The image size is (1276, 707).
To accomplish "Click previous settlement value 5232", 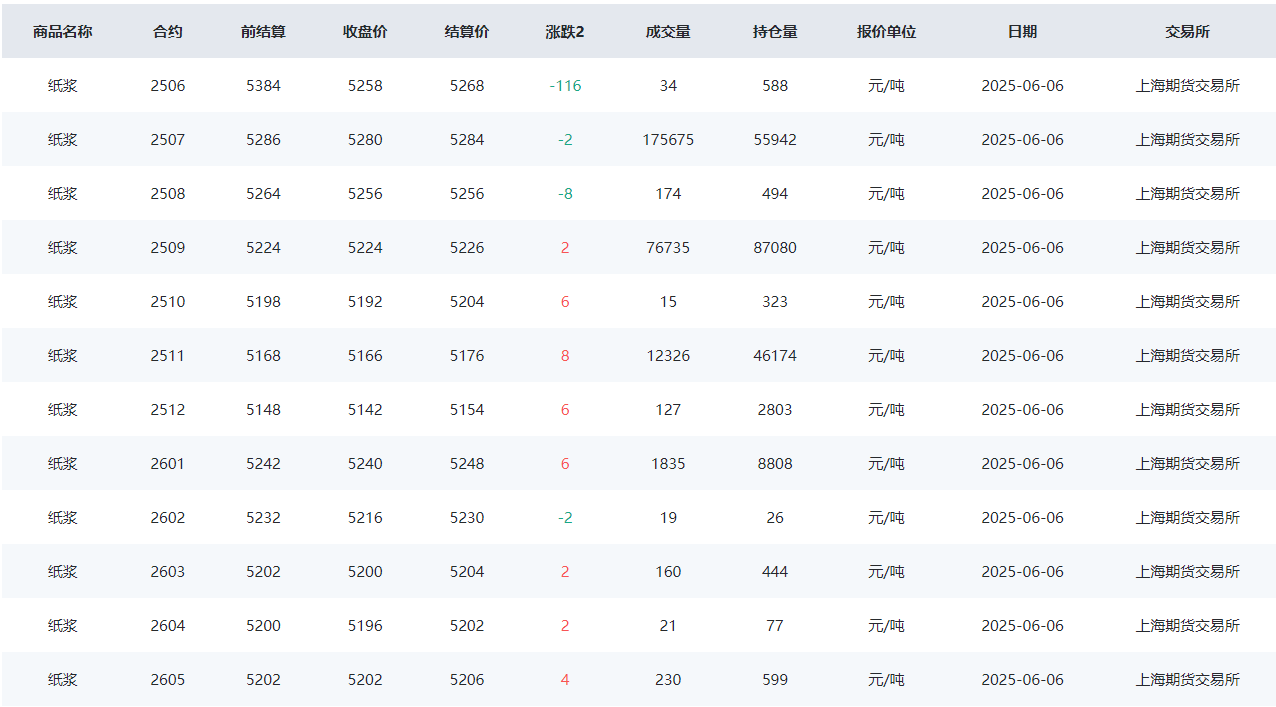I will click(x=263, y=518).
